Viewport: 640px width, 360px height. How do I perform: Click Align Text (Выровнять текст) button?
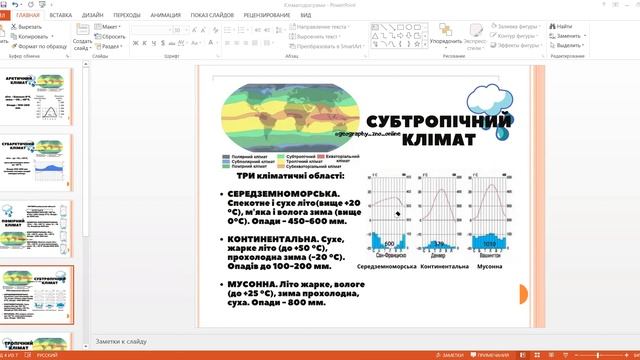pyautogui.click(x=315, y=36)
